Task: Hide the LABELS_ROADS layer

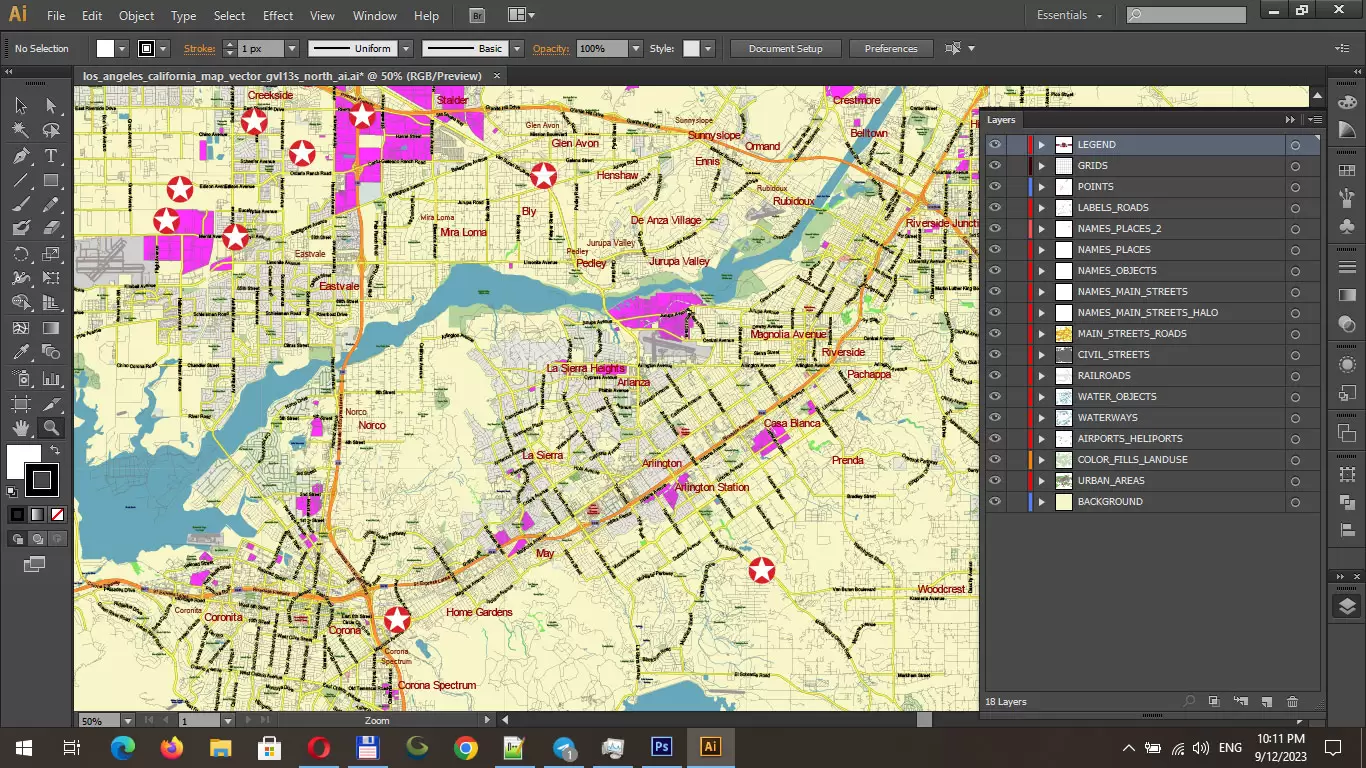Action: pyautogui.click(x=995, y=208)
